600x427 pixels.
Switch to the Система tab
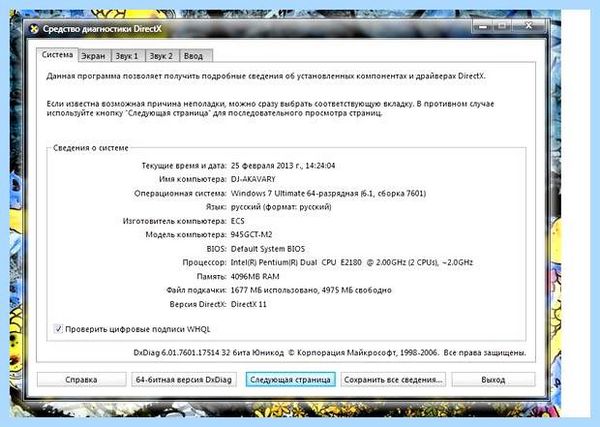coord(57,55)
